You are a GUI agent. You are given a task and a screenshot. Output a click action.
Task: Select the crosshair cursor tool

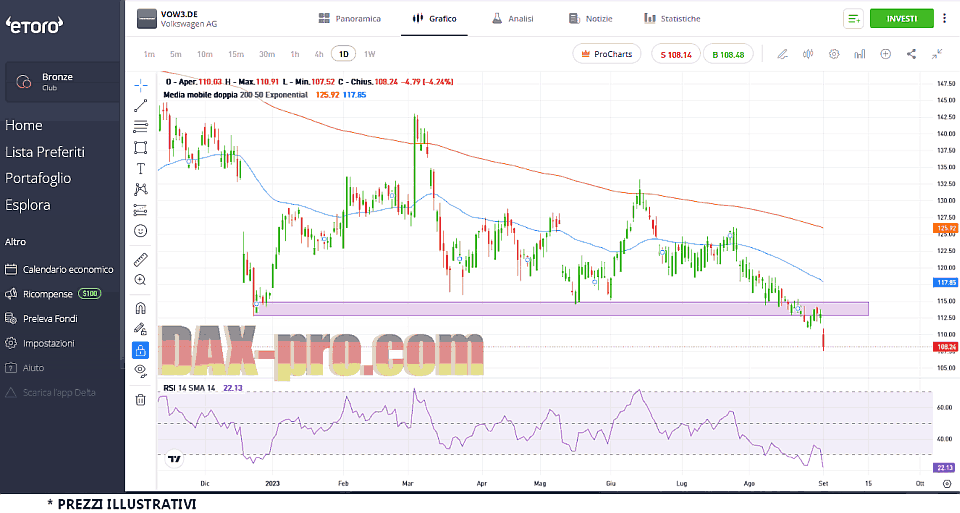point(141,85)
